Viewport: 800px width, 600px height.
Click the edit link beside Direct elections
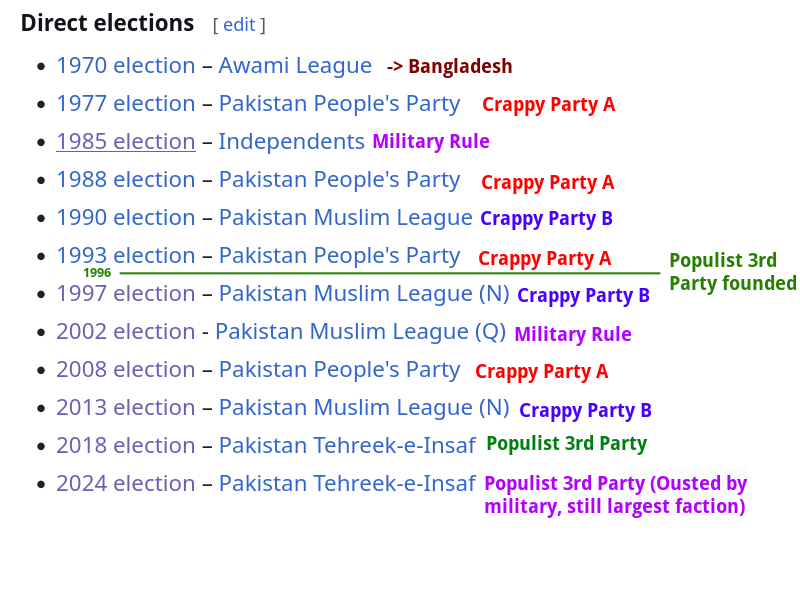239,24
